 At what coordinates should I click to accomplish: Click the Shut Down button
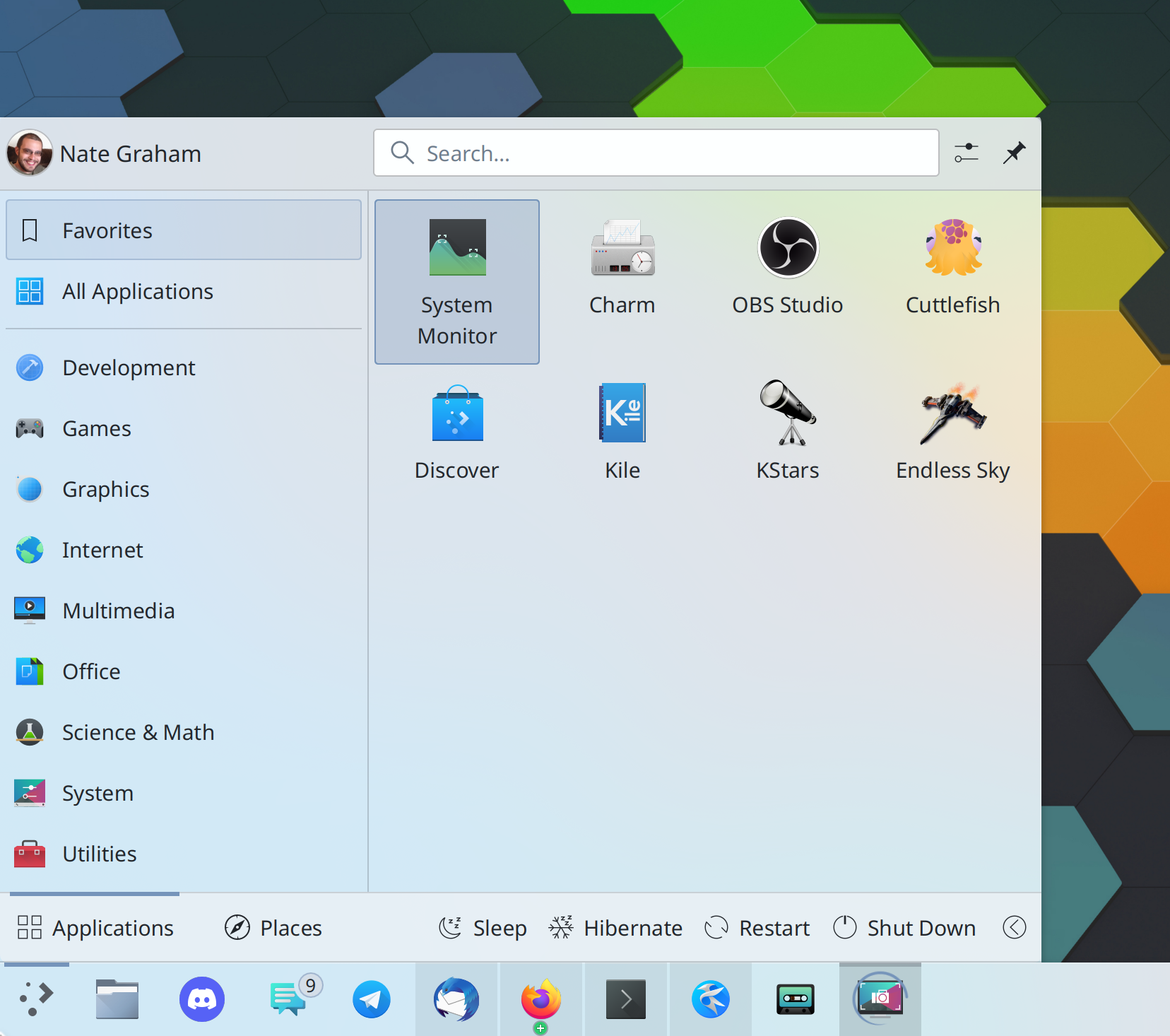point(904,927)
